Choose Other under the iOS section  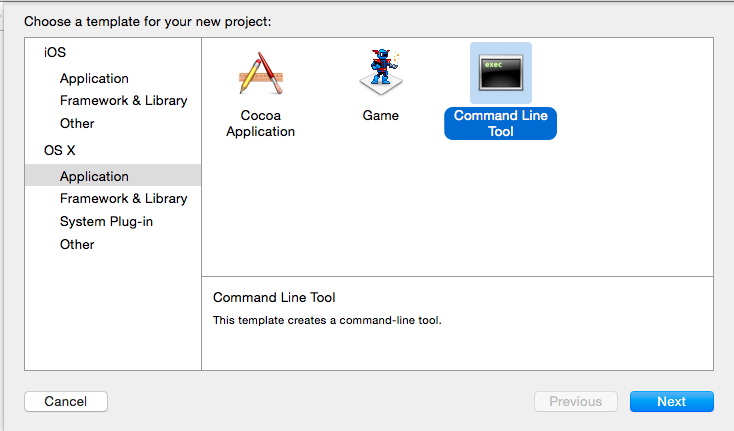pos(77,124)
